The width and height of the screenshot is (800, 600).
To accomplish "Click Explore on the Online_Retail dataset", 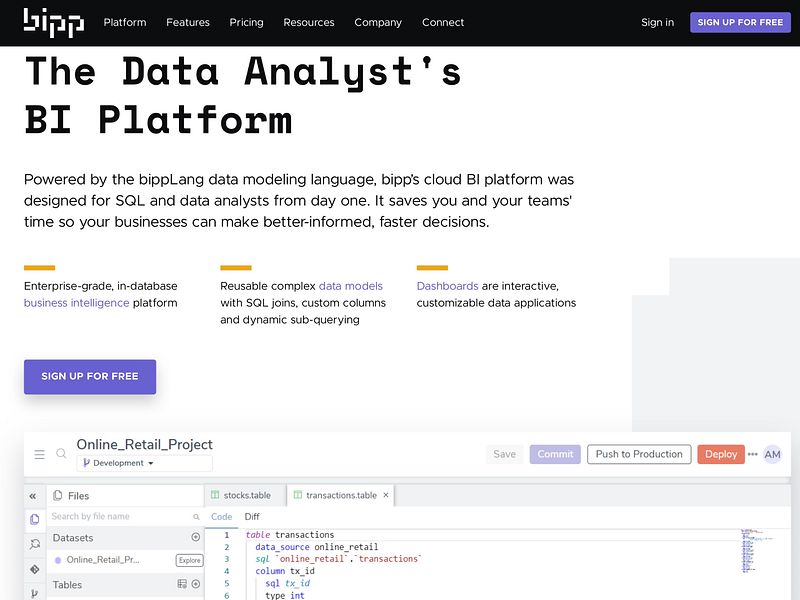I will click(x=189, y=560).
